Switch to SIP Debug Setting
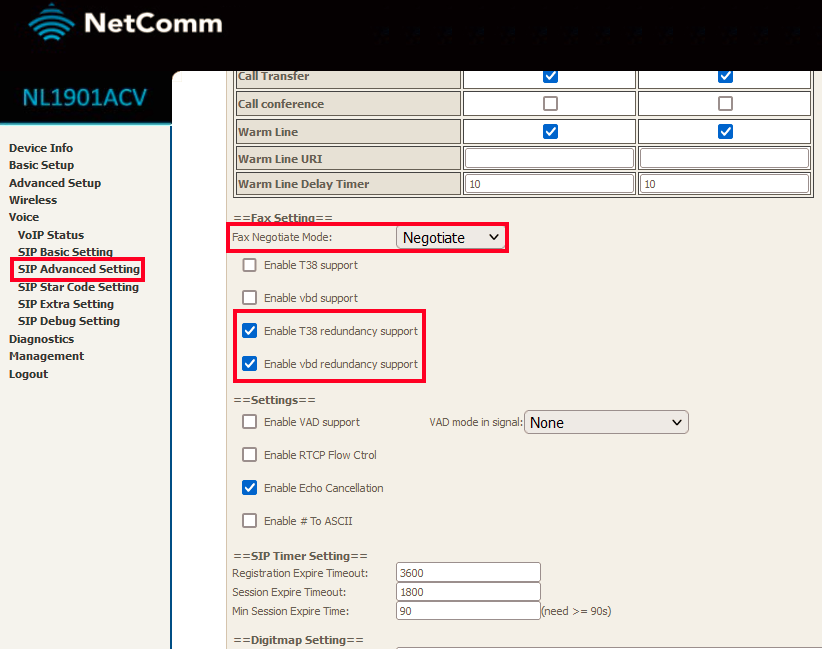Image resolution: width=822 pixels, height=649 pixels. click(68, 321)
